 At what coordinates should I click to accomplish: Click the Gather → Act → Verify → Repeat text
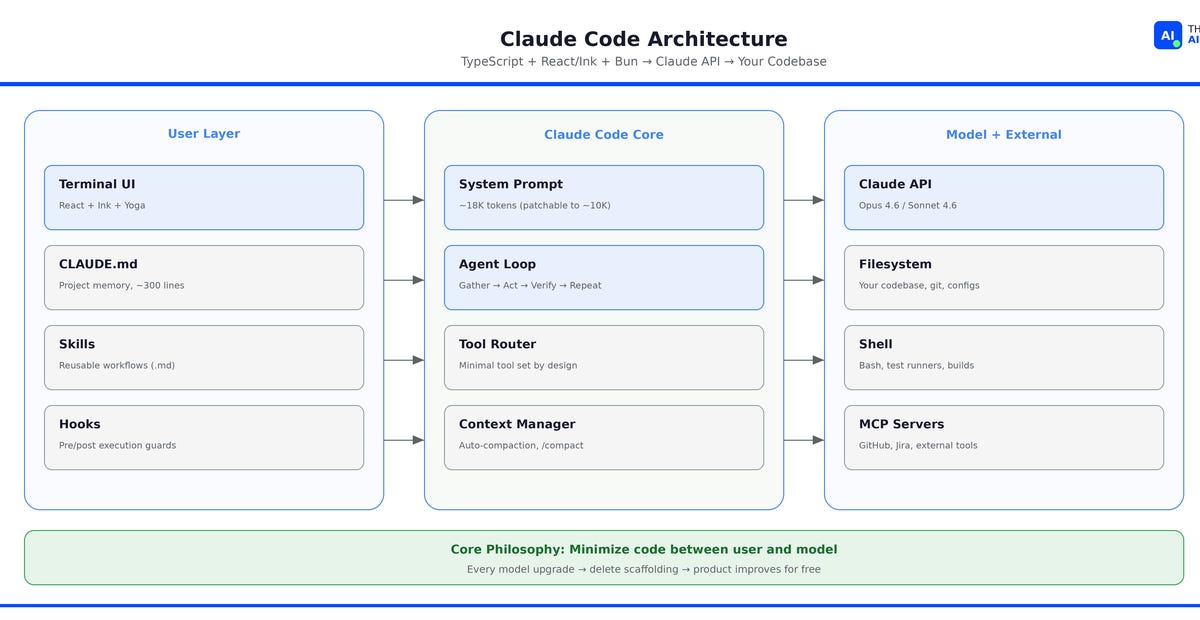(x=530, y=285)
